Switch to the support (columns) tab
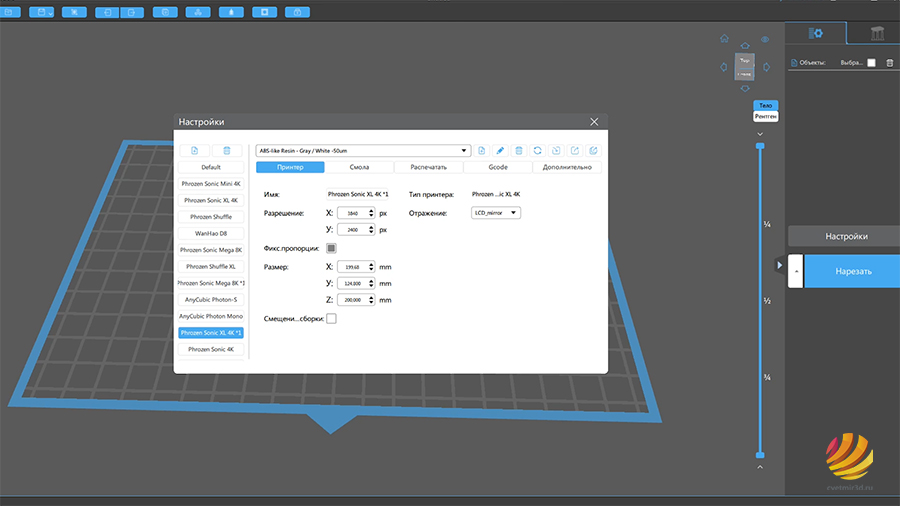This screenshot has width=900, height=506. (876, 33)
